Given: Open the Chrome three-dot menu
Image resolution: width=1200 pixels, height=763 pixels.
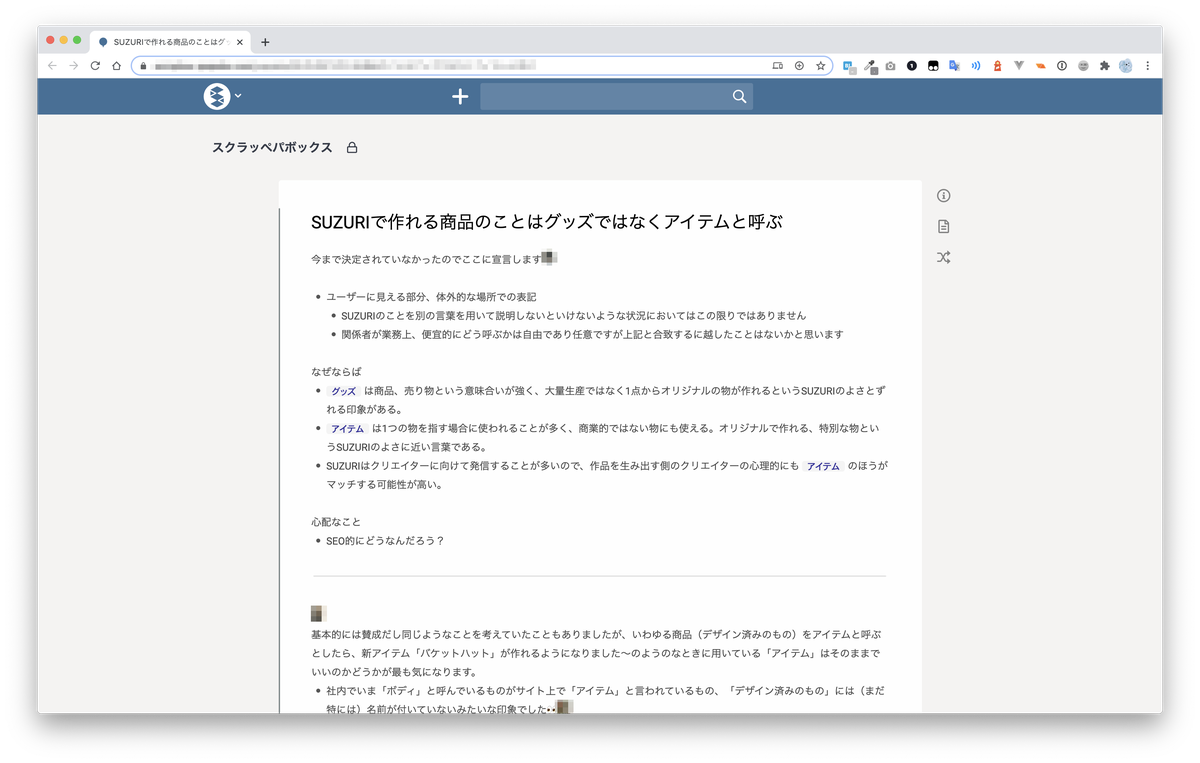Looking at the screenshot, I should (x=1147, y=65).
